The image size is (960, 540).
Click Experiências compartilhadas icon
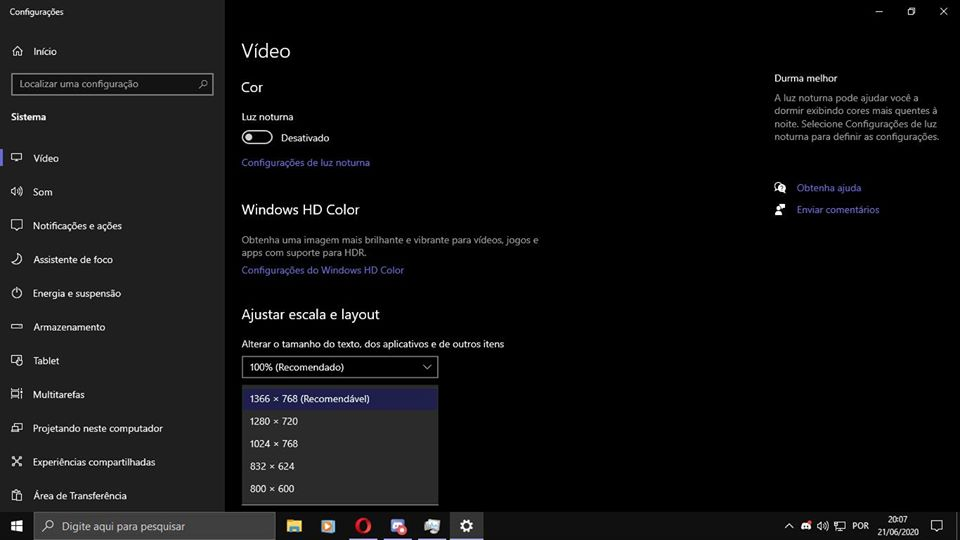[17, 461]
